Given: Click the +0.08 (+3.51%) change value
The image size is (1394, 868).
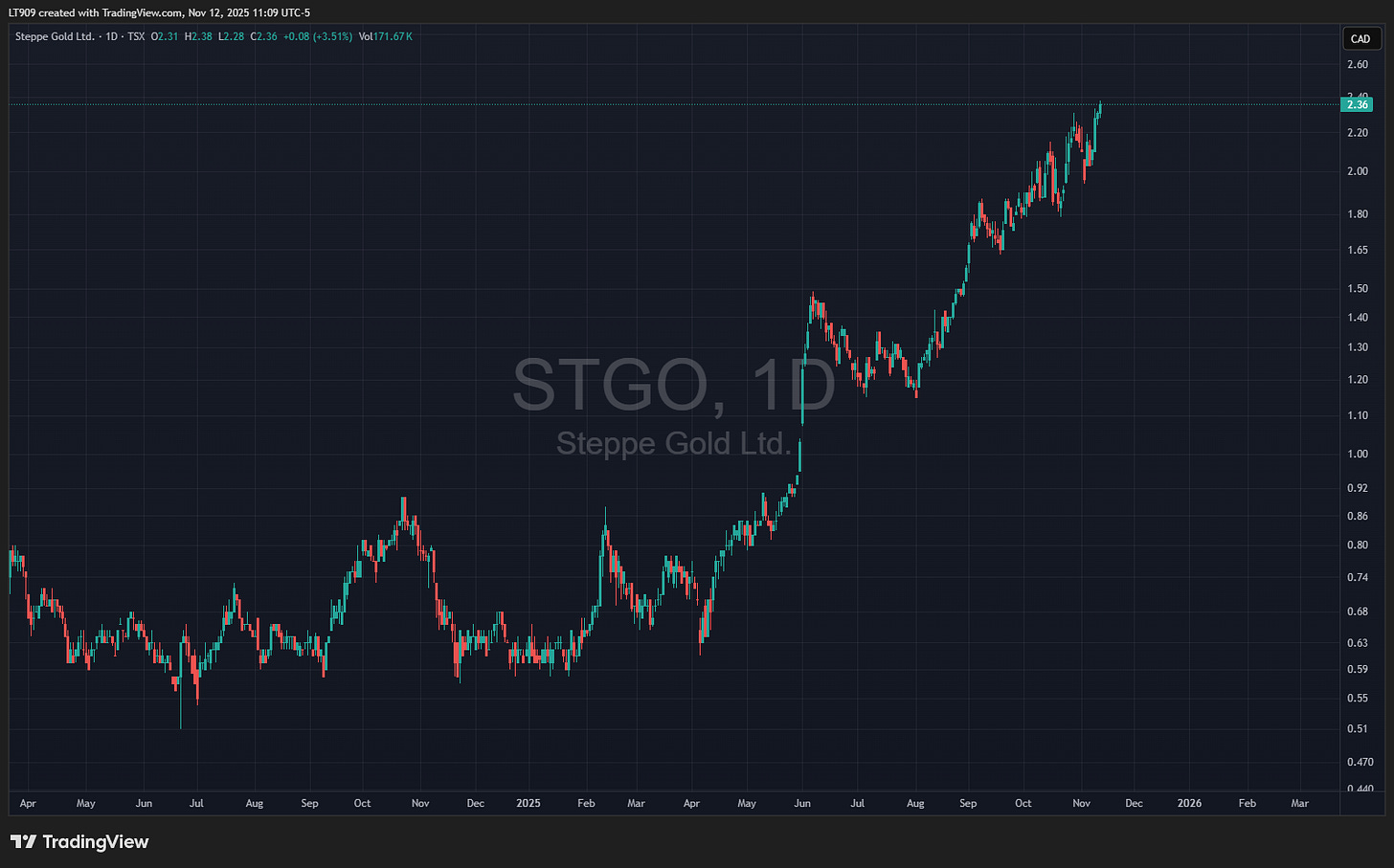Looking at the screenshot, I should click(x=318, y=36).
